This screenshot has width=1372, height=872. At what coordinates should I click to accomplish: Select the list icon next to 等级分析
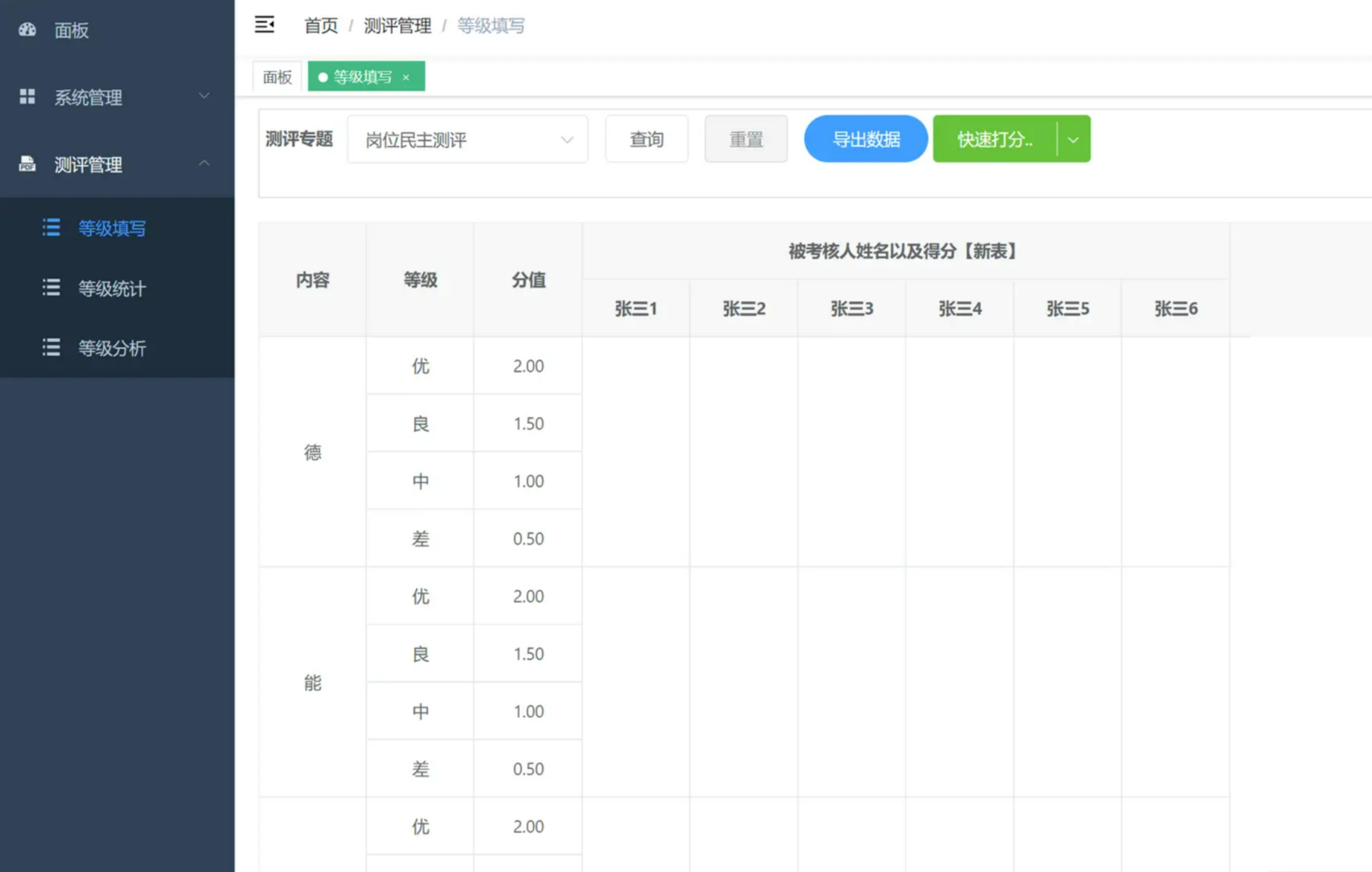click(x=51, y=348)
